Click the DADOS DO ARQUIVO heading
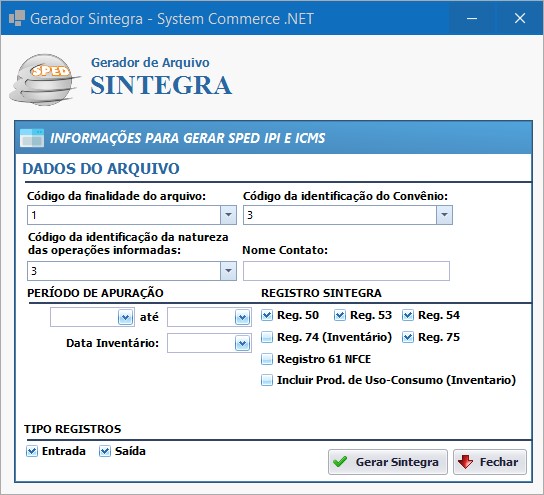544x495 pixels. click(101, 169)
